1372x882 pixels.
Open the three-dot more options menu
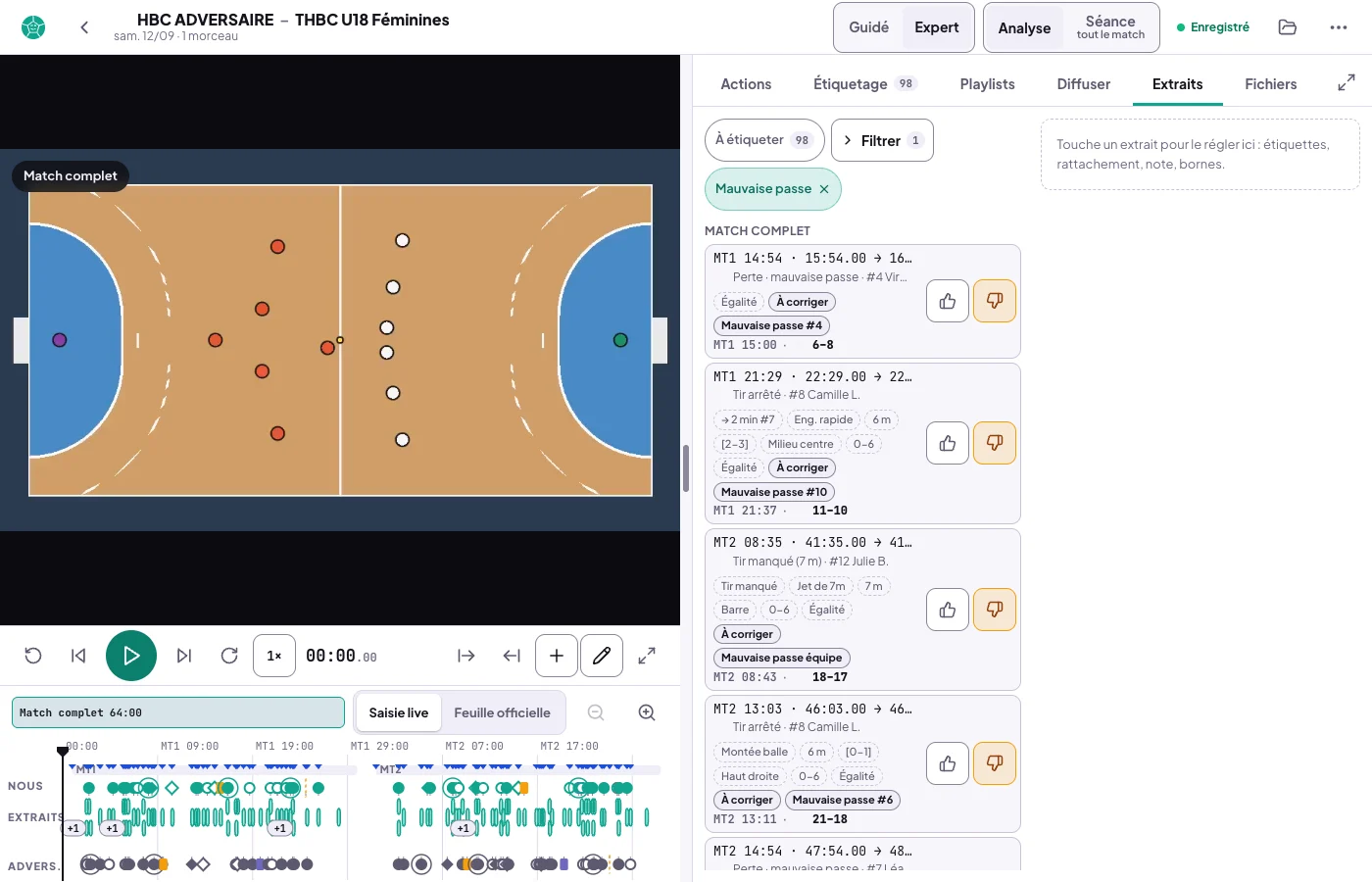pyautogui.click(x=1339, y=27)
